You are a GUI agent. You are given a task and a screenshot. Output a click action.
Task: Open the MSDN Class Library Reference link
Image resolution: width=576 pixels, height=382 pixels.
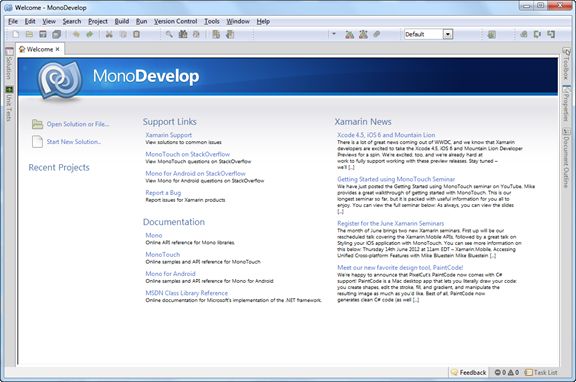pos(187,293)
